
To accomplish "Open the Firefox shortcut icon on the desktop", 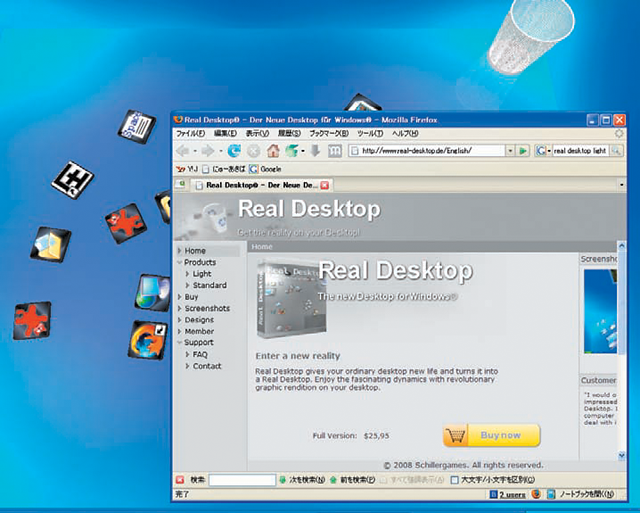I will (x=148, y=340).
